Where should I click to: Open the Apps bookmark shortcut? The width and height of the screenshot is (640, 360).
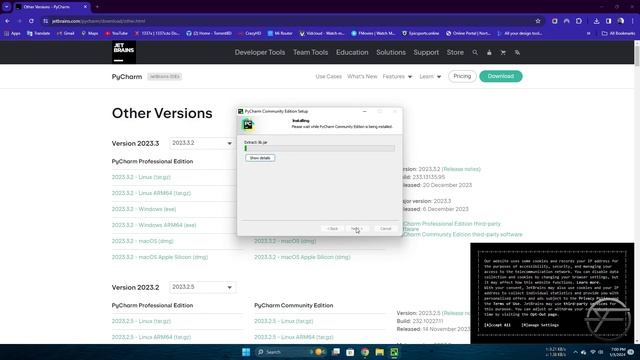[12, 33]
